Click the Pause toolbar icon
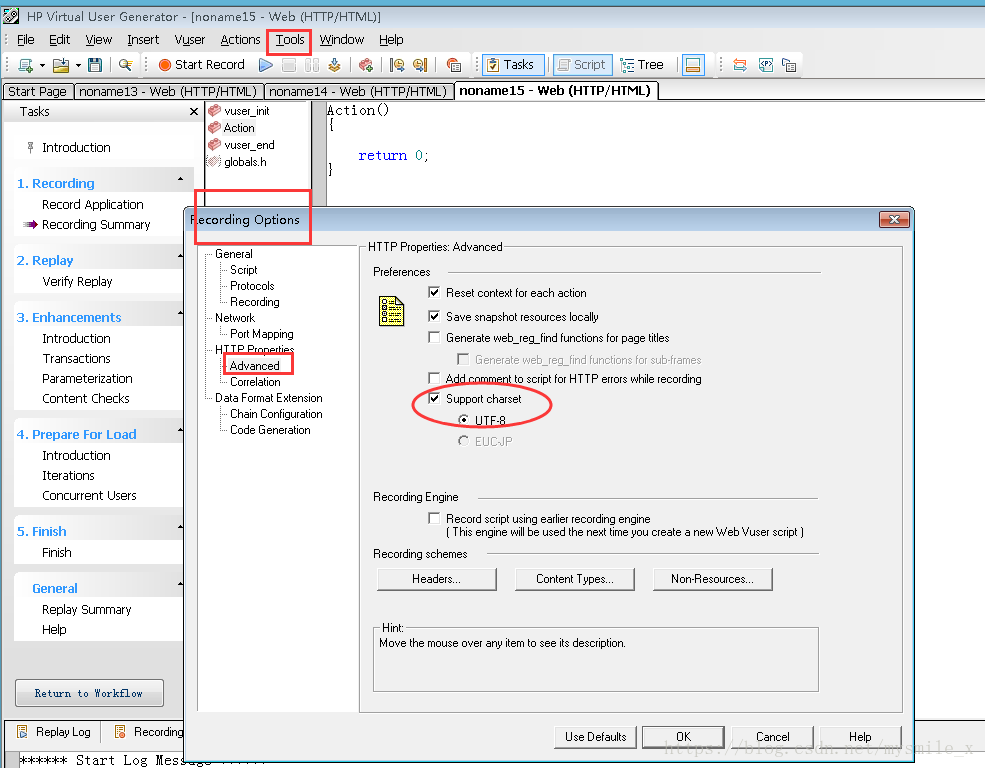 [312, 65]
